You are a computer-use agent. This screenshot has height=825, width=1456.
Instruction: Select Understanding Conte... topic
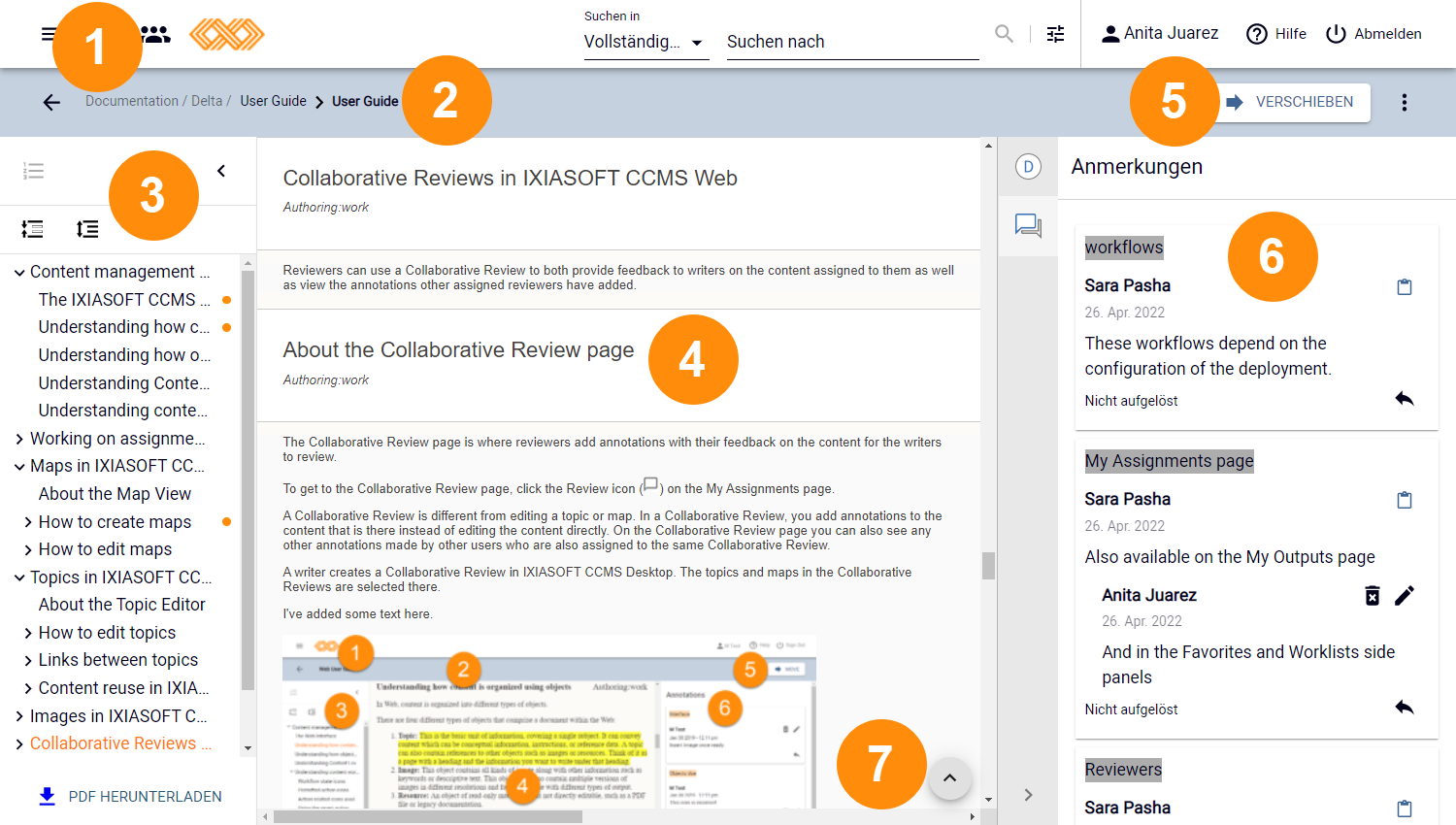click(x=124, y=383)
